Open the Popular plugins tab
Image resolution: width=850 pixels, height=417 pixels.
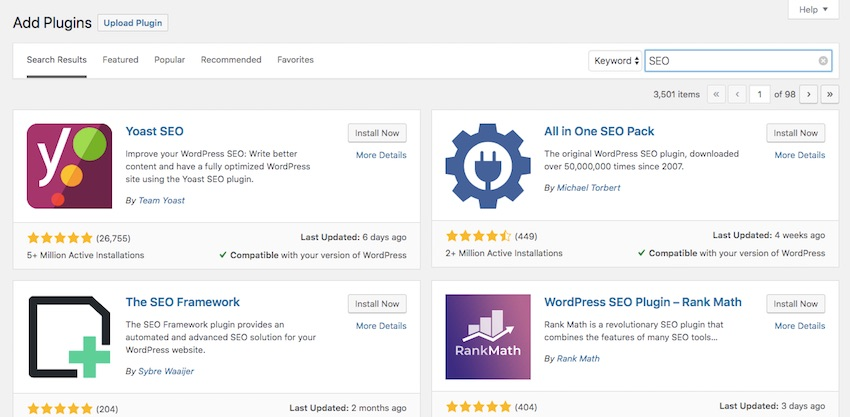click(170, 60)
